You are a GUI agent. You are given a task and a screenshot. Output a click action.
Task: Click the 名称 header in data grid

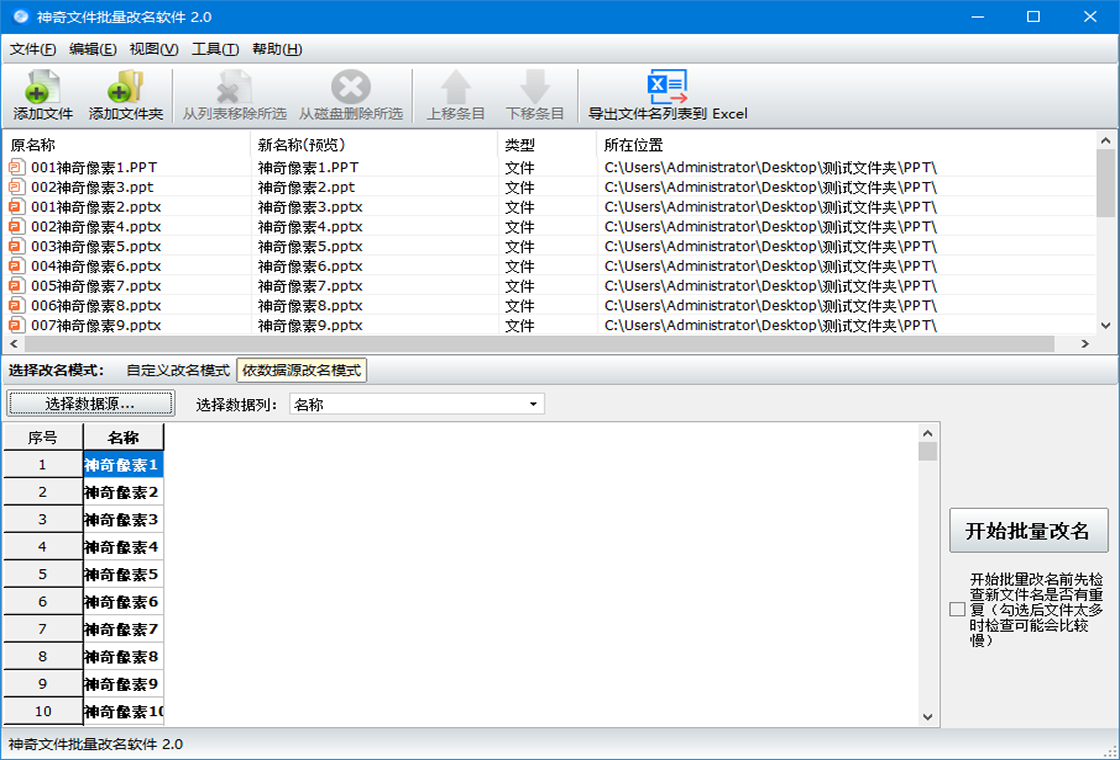click(x=124, y=437)
